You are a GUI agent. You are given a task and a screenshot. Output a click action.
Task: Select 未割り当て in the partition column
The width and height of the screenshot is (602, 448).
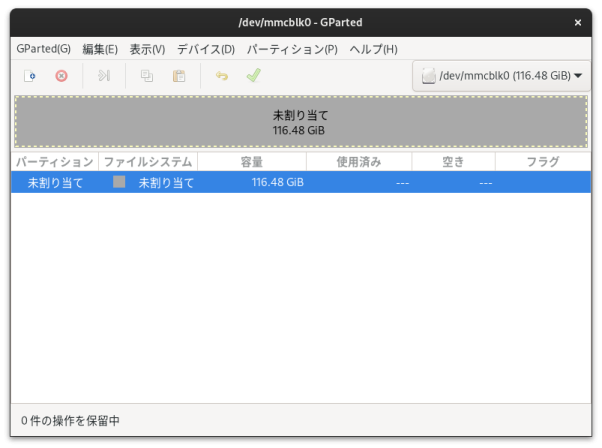55,182
